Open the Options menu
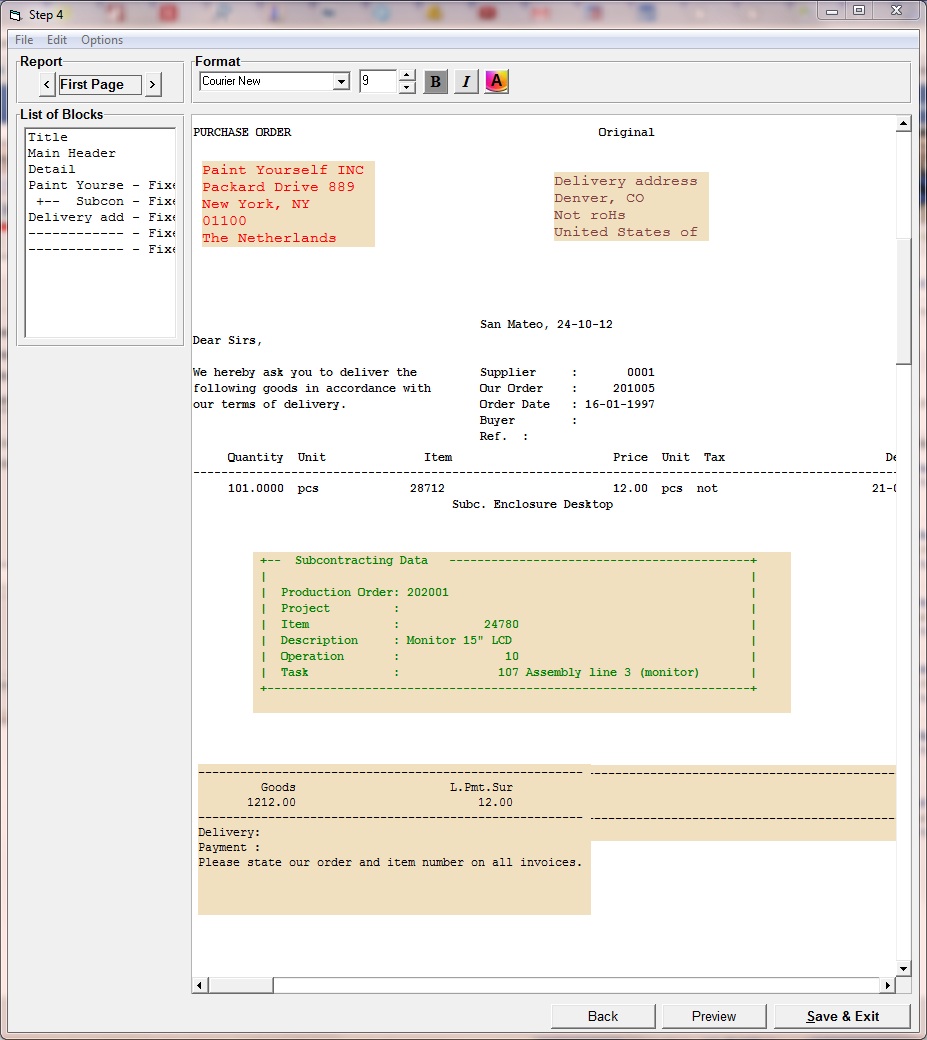 tap(101, 39)
